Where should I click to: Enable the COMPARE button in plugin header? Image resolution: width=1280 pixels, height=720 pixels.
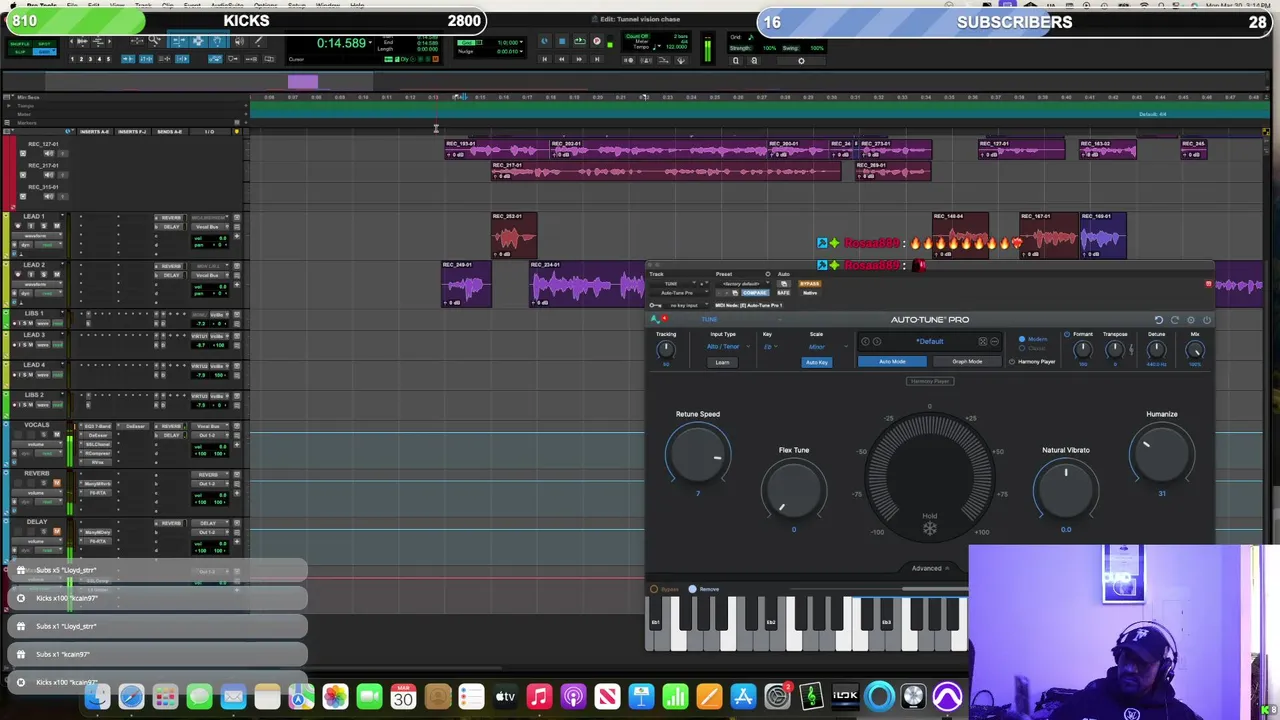click(x=755, y=293)
